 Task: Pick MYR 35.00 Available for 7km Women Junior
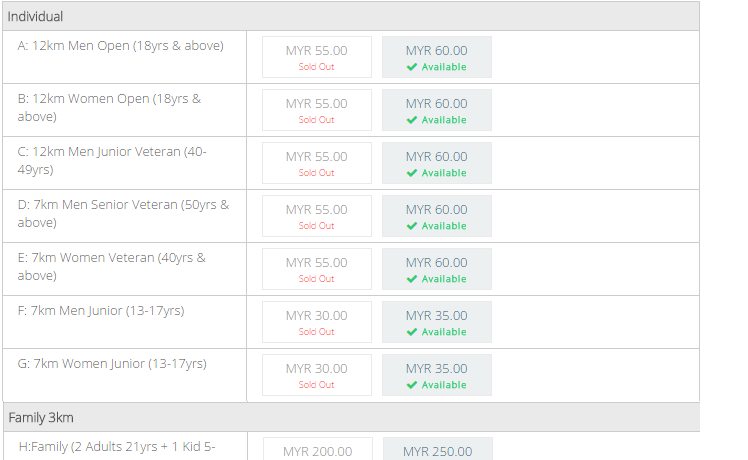(436, 375)
